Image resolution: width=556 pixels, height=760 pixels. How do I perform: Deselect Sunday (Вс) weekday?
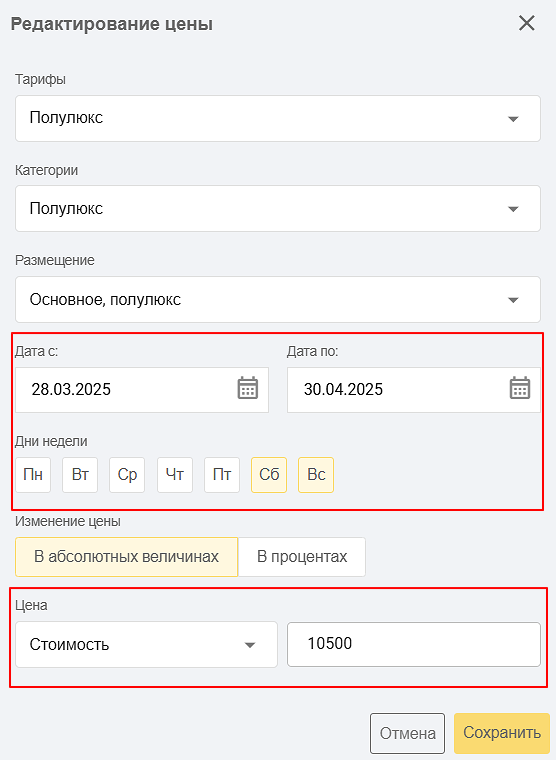316,475
